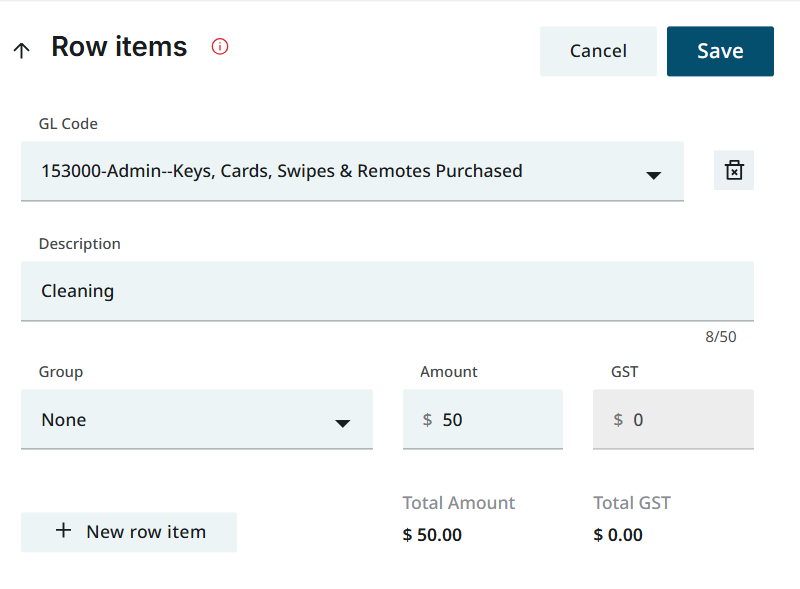
Task: Expand the GL Code dropdown arrow
Action: pyautogui.click(x=653, y=175)
